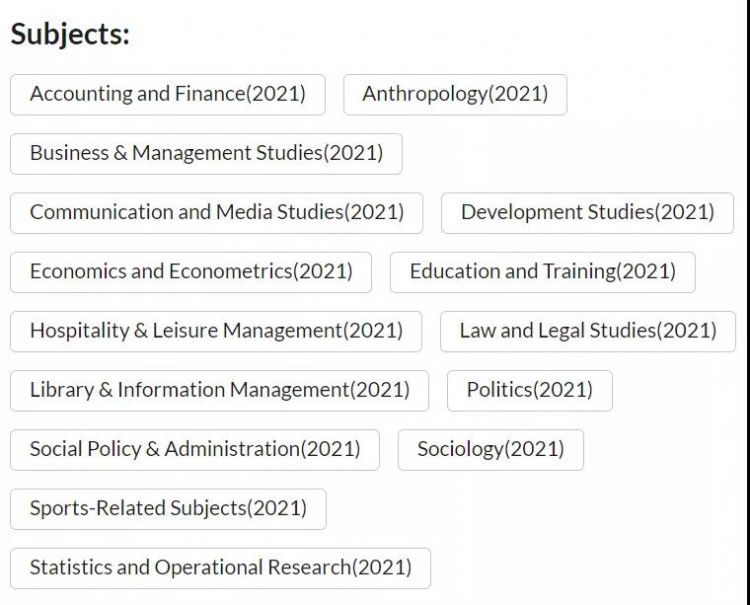Choose Hospitality & Leisure Management(2021) subject
The width and height of the screenshot is (750, 605).
[216, 330]
